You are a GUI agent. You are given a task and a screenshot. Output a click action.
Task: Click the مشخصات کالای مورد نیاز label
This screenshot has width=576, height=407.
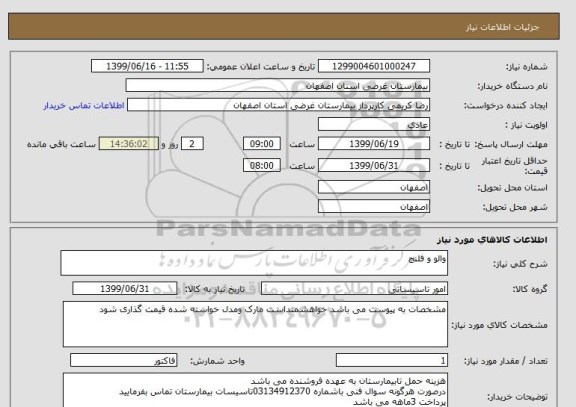pyautogui.click(x=500, y=325)
